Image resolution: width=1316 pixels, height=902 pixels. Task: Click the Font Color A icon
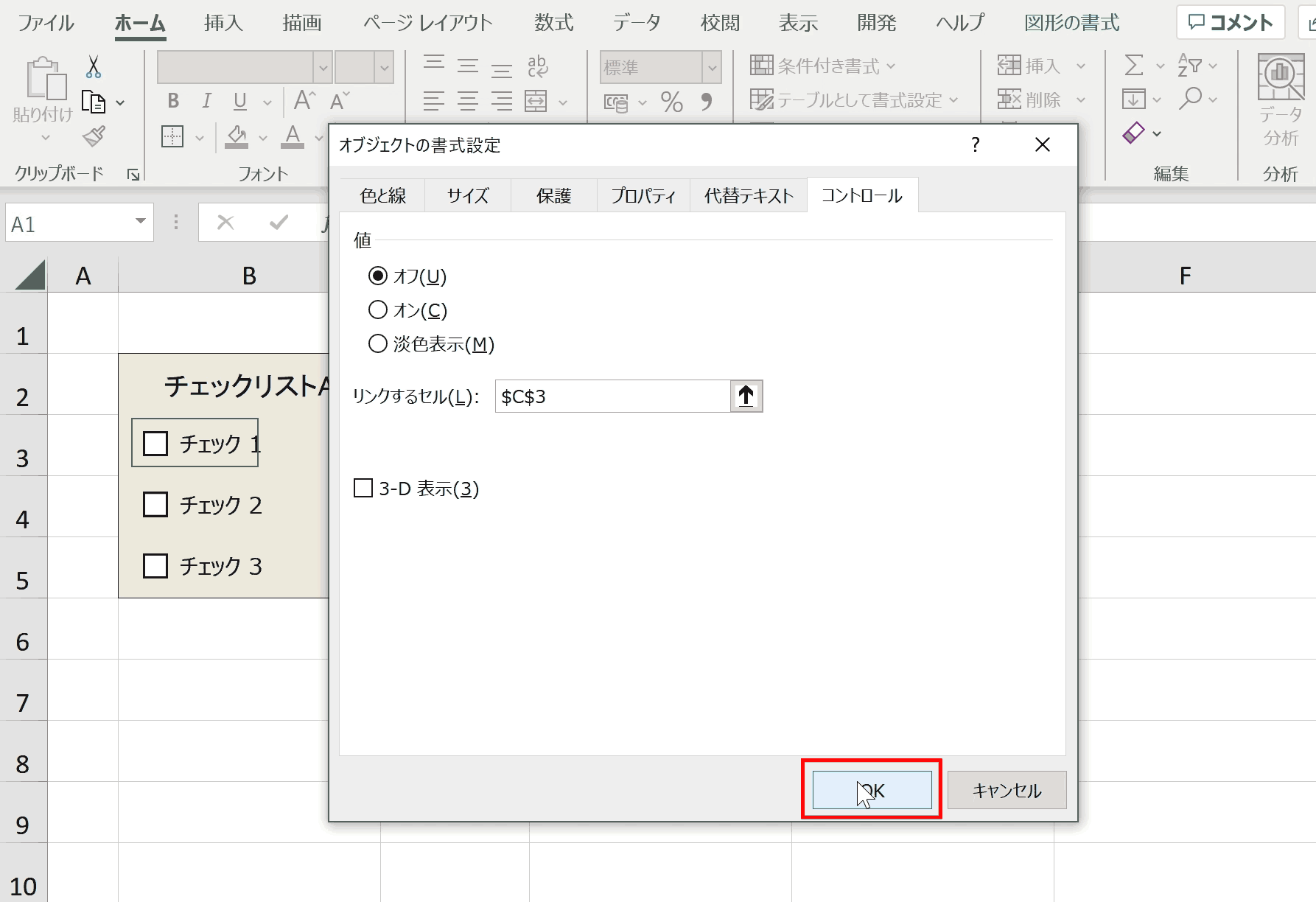pos(293,136)
